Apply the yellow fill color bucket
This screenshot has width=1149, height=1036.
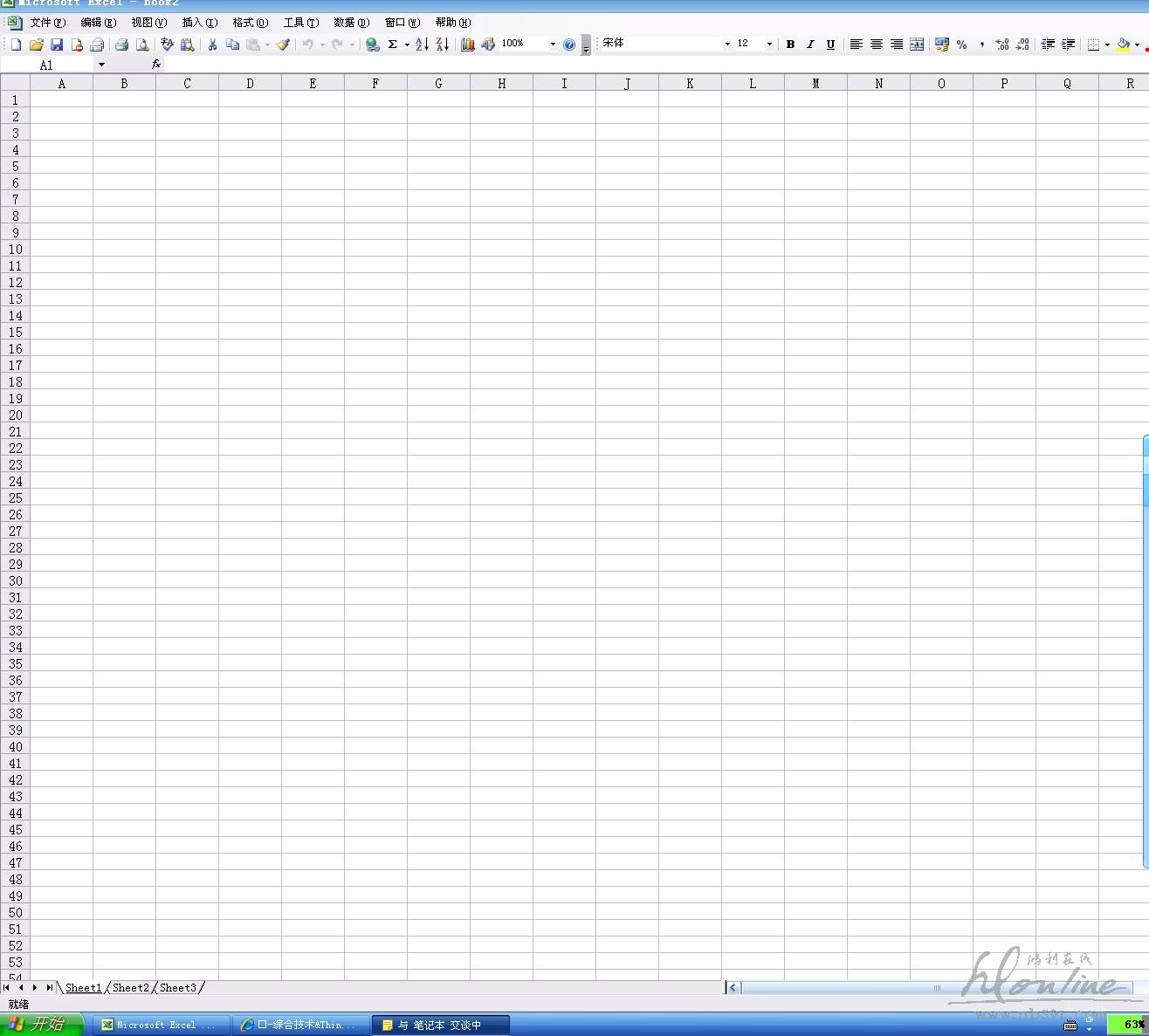click(1123, 45)
